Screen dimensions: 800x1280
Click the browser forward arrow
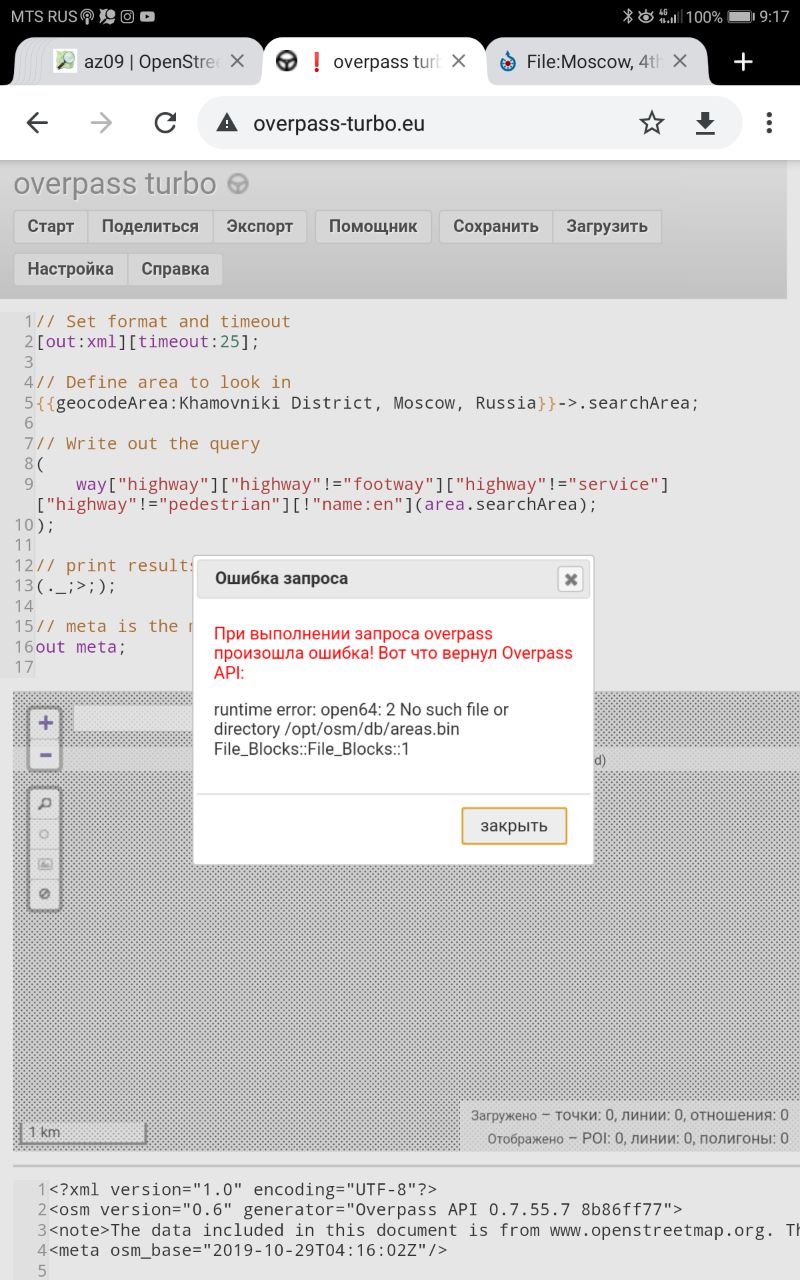(101, 123)
